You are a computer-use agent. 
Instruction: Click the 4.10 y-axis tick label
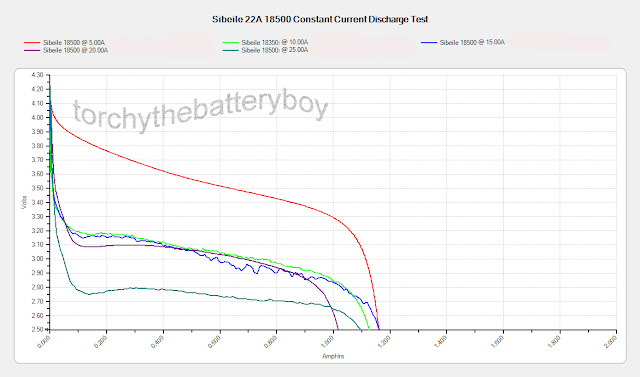(x=37, y=103)
